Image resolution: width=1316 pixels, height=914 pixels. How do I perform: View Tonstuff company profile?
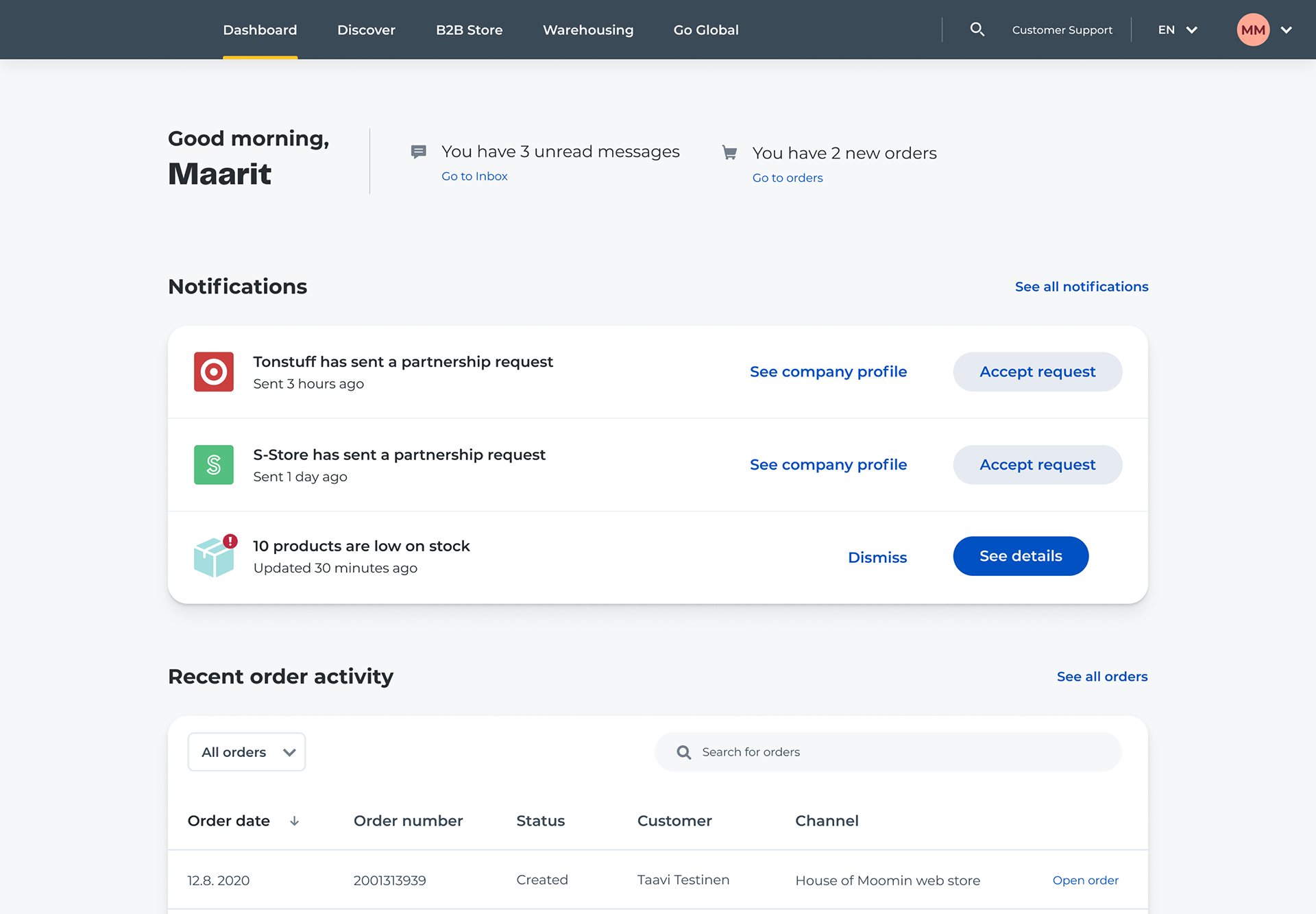point(828,372)
